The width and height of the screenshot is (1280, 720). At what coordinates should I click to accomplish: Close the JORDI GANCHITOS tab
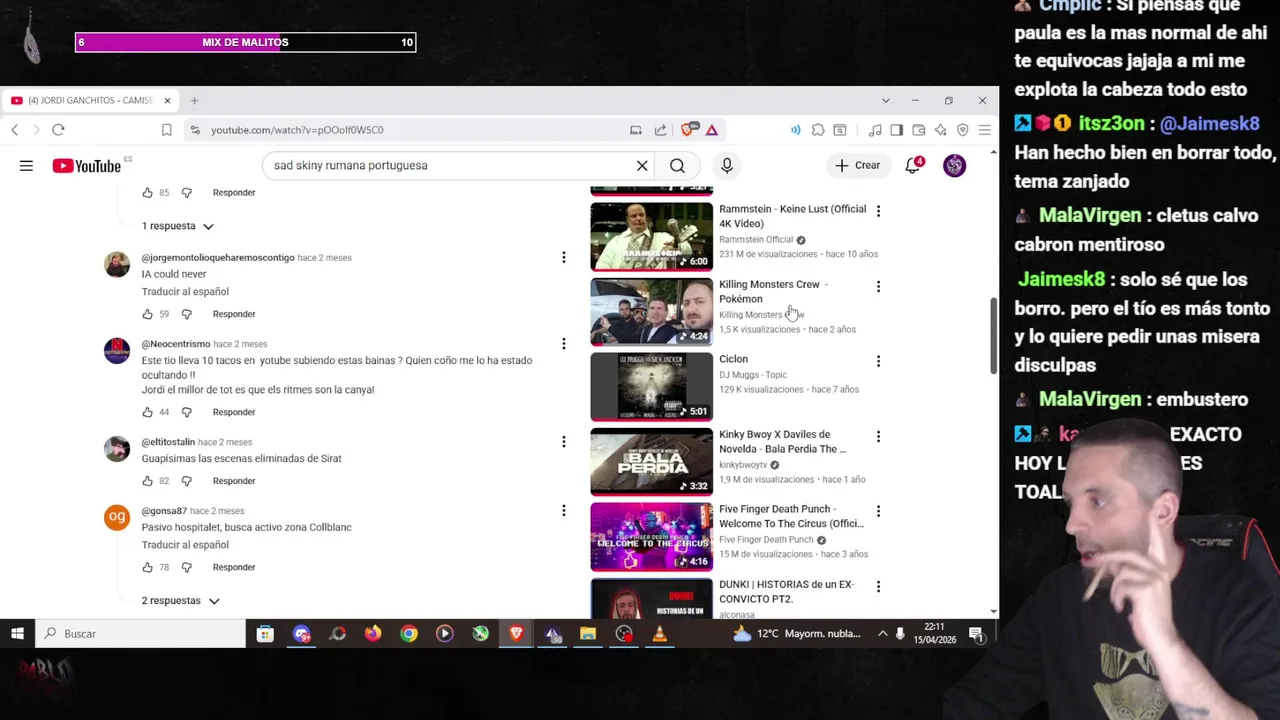pos(167,100)
